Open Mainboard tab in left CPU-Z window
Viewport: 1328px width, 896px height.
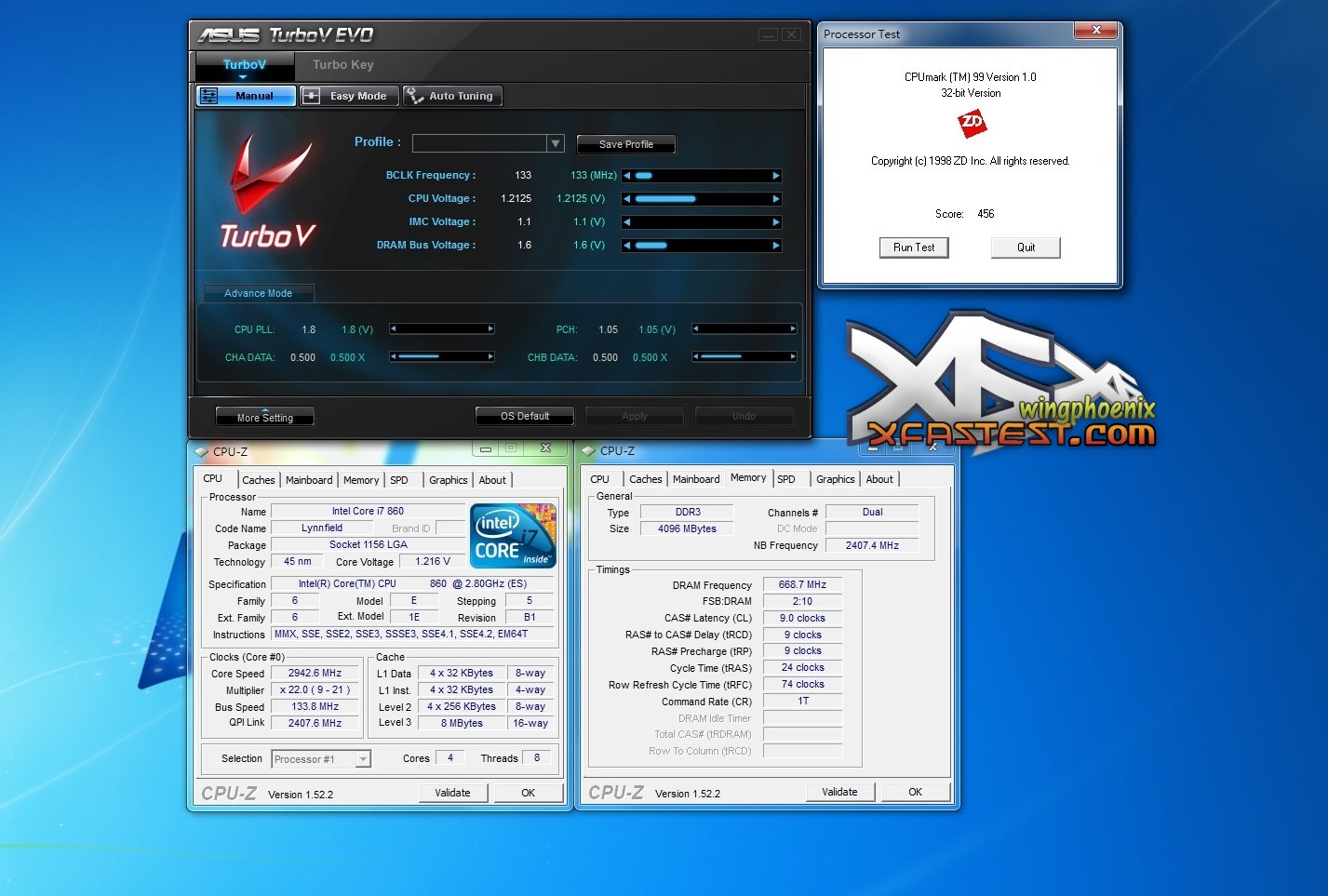pyautogui.click(x=309, y=480)
